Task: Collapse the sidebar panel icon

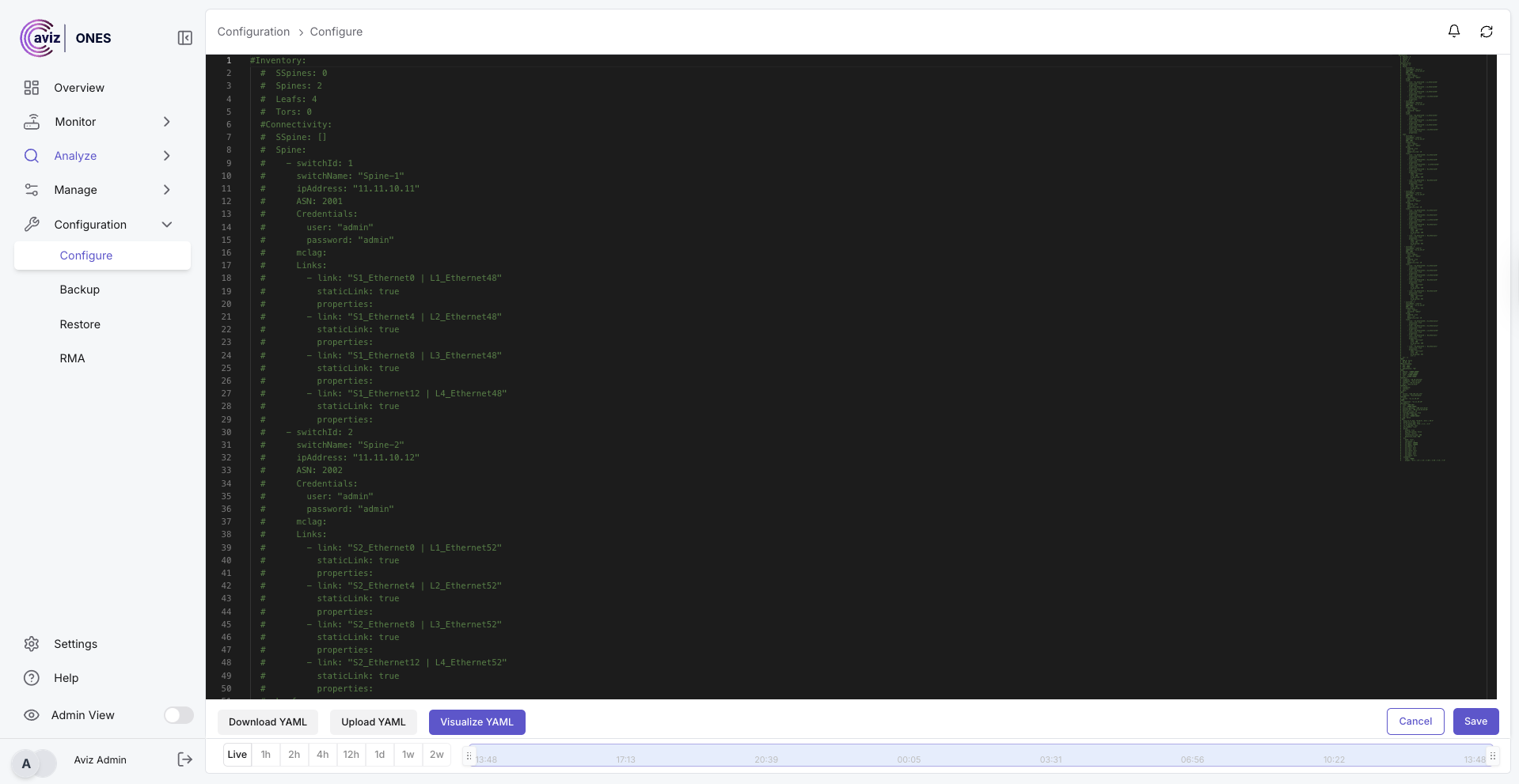Action: tap(185, 38)
